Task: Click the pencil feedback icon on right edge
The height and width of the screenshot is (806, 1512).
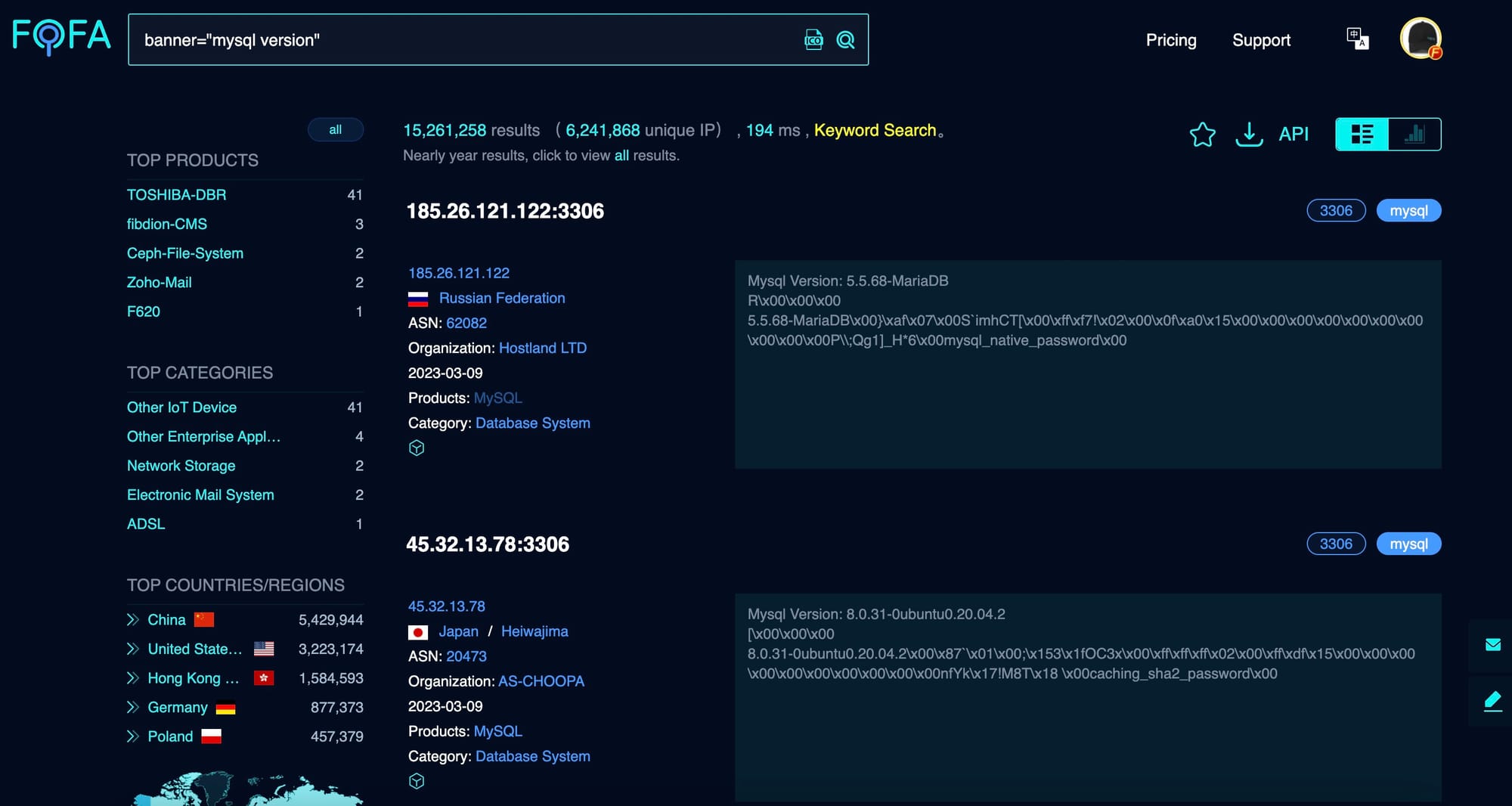Action: point(1492,701)
